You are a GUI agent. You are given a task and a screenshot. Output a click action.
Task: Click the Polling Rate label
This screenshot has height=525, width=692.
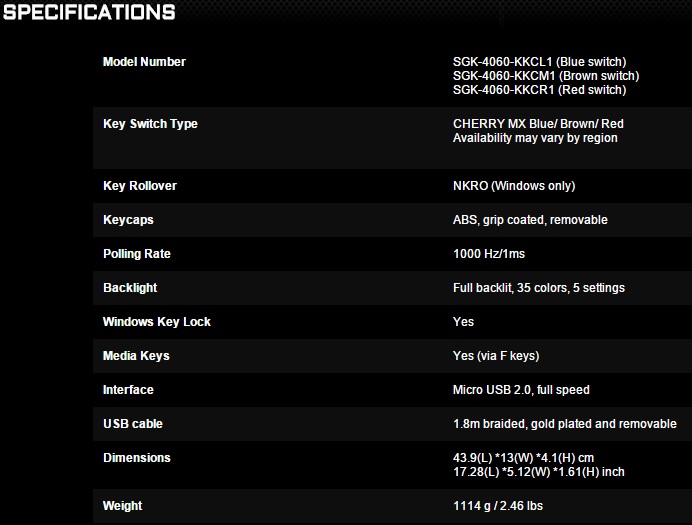[137, 254]
